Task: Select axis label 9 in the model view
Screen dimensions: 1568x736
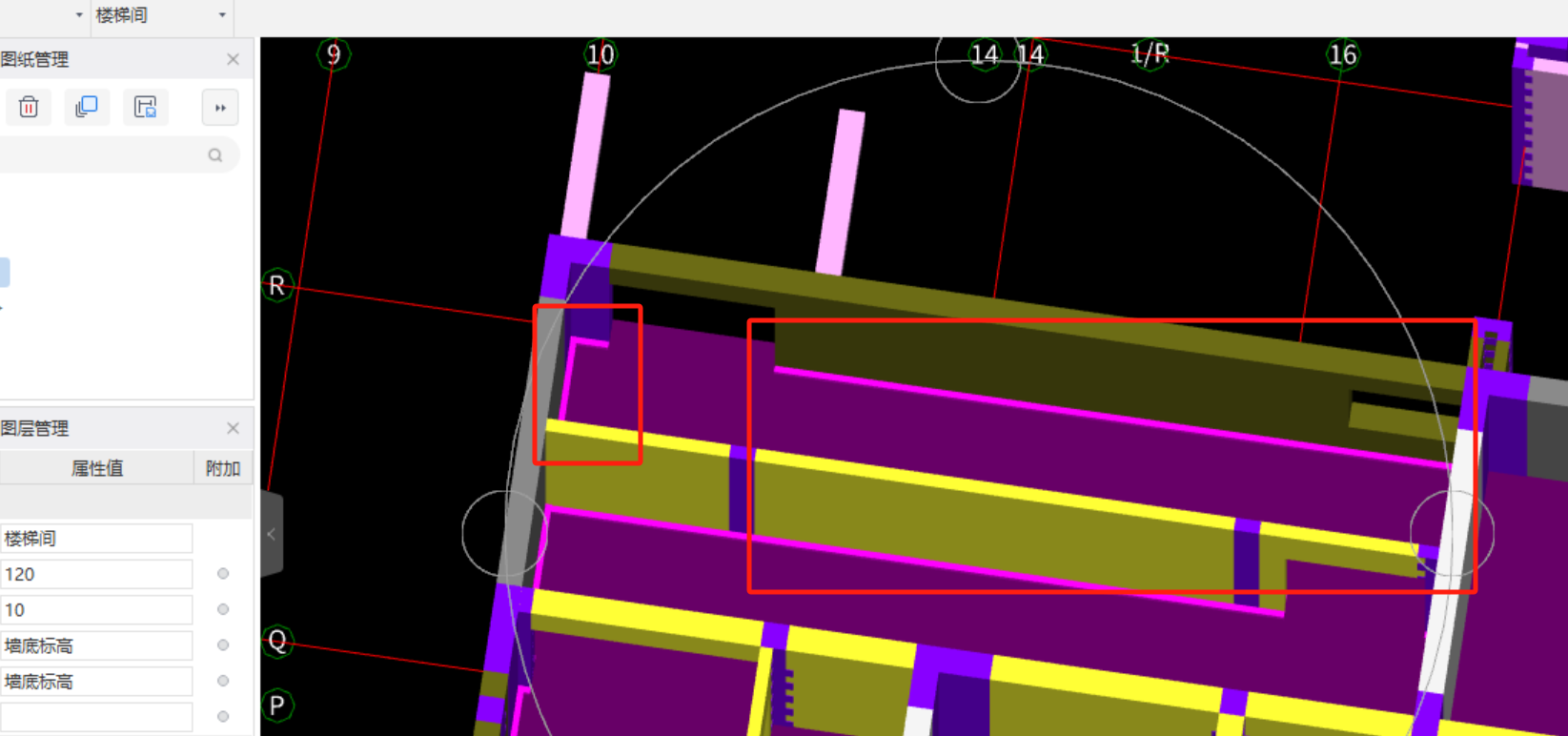Action: coord(334,54)
